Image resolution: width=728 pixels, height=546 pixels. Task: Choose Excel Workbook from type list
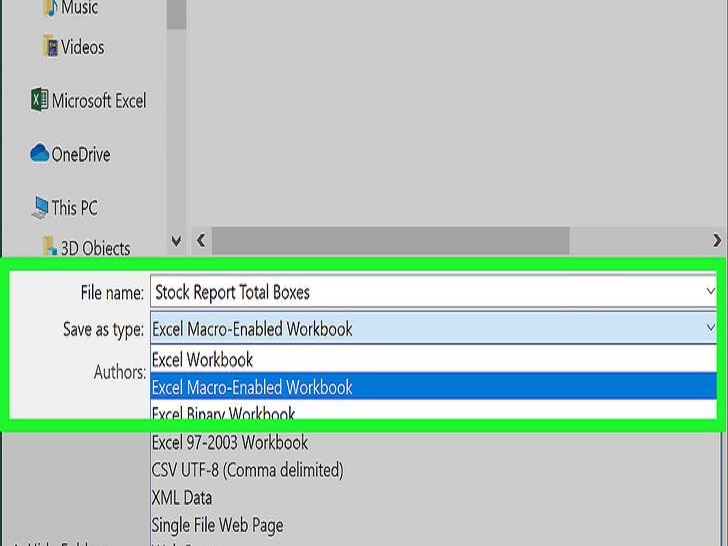pyautogui.click(x=433, y=359)
